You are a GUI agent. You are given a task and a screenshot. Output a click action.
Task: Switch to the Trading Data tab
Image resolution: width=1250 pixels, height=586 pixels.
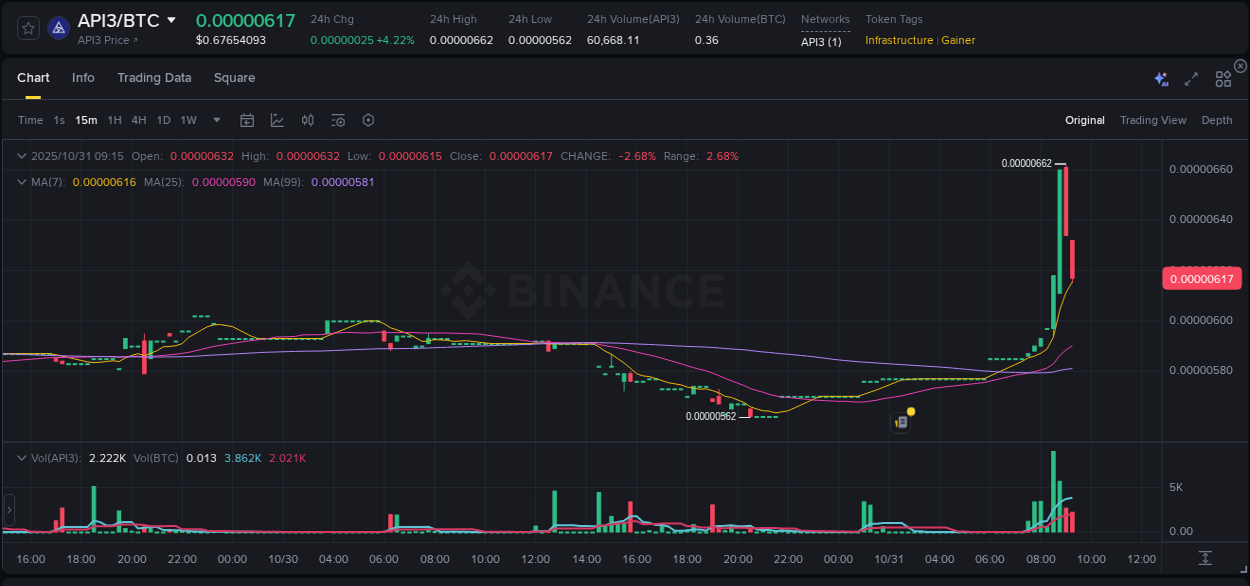154,77
